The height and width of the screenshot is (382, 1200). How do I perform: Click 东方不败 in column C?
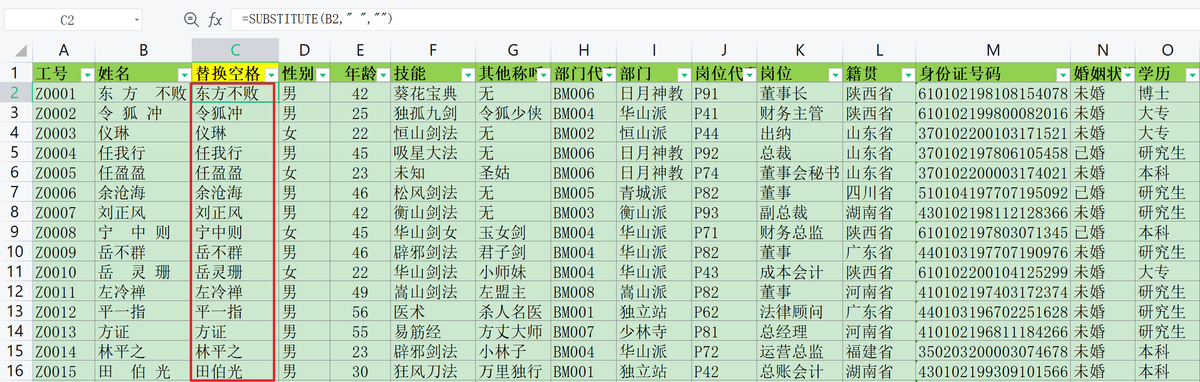point(235,94)
